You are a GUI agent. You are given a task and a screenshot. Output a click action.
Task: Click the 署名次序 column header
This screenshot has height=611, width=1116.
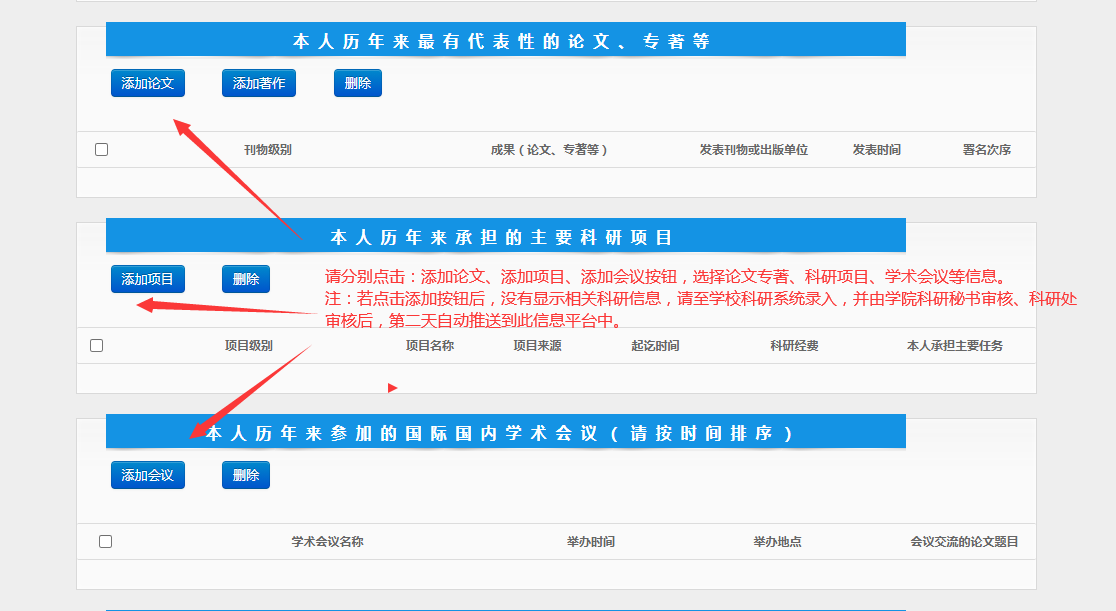click(986, 150)
